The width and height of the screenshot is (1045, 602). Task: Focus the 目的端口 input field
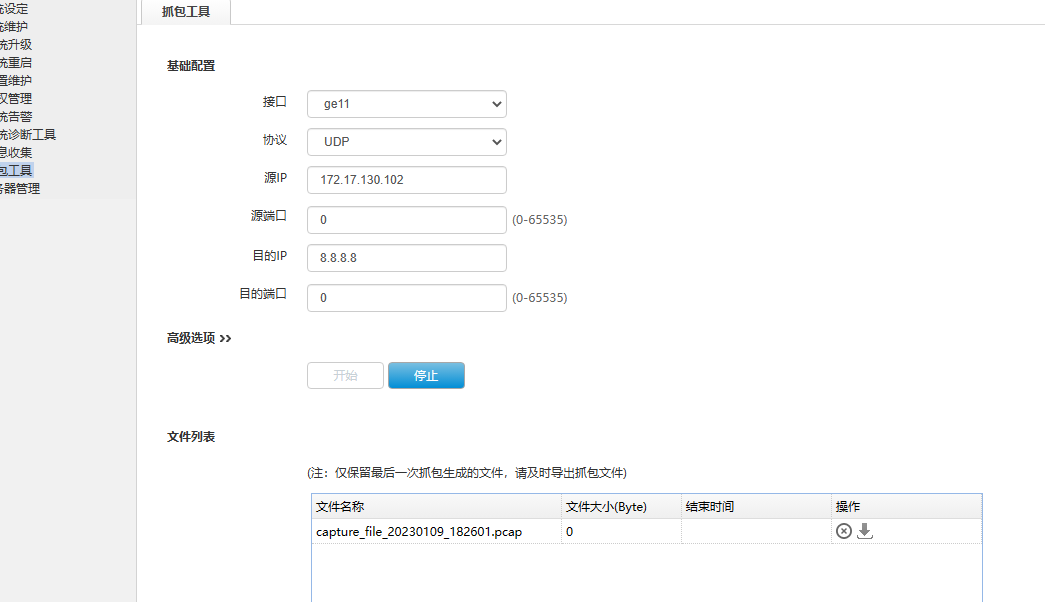point(407,298)
